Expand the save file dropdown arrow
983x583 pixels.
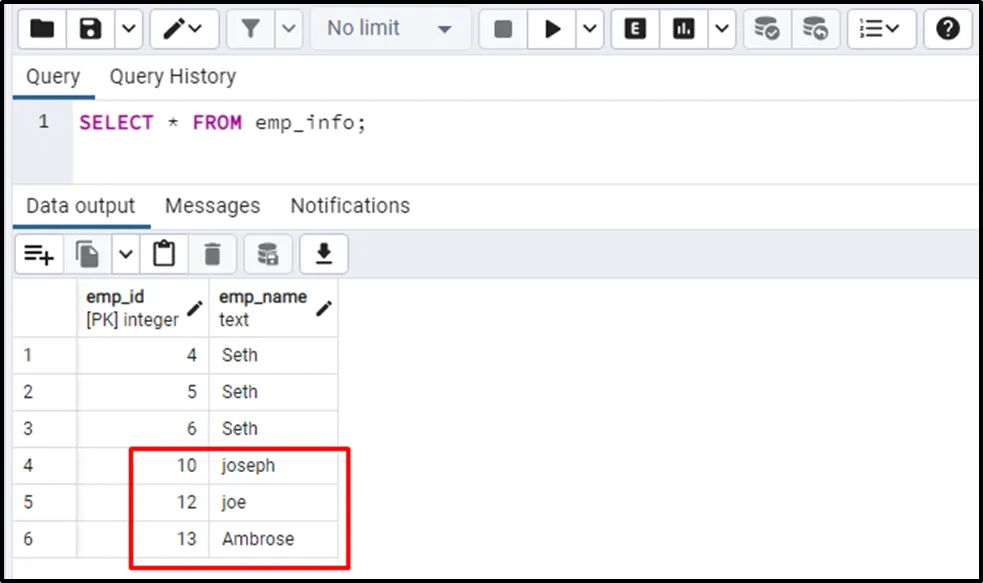pos(128,29)
